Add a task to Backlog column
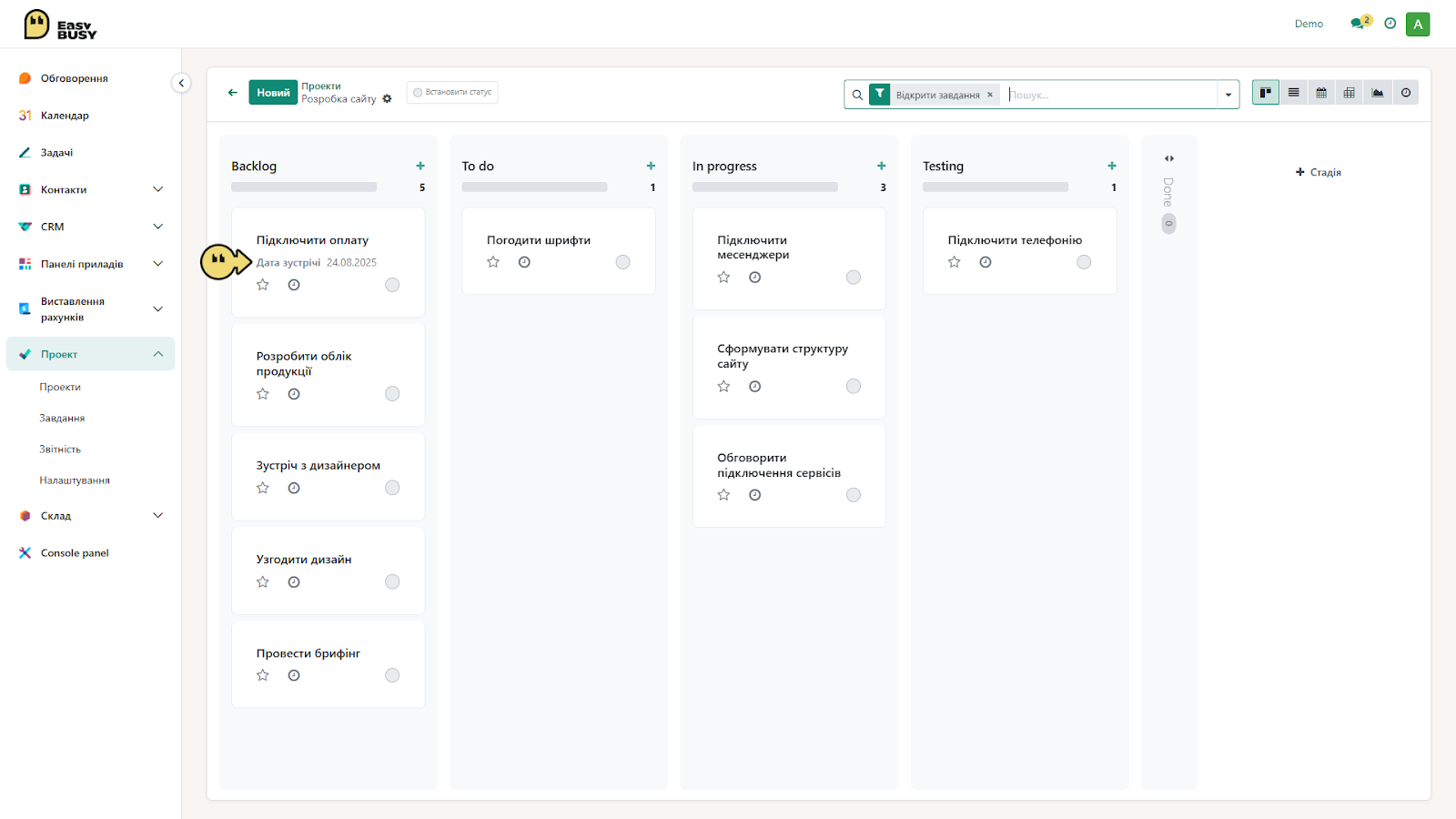 click(x=420, y=166)
